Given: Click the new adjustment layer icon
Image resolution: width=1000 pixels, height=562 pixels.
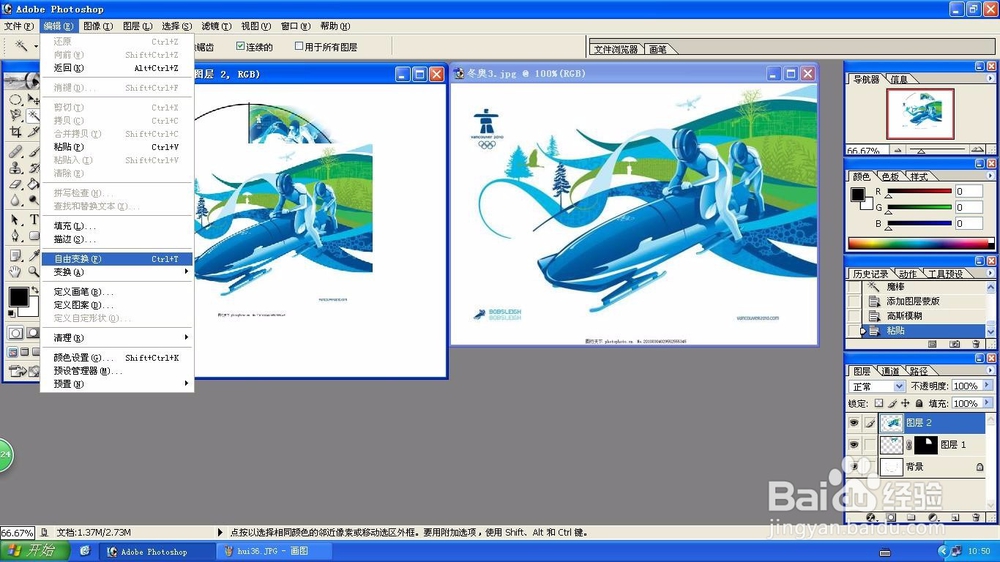Looking at the screenshot, I should click(933, 517).
